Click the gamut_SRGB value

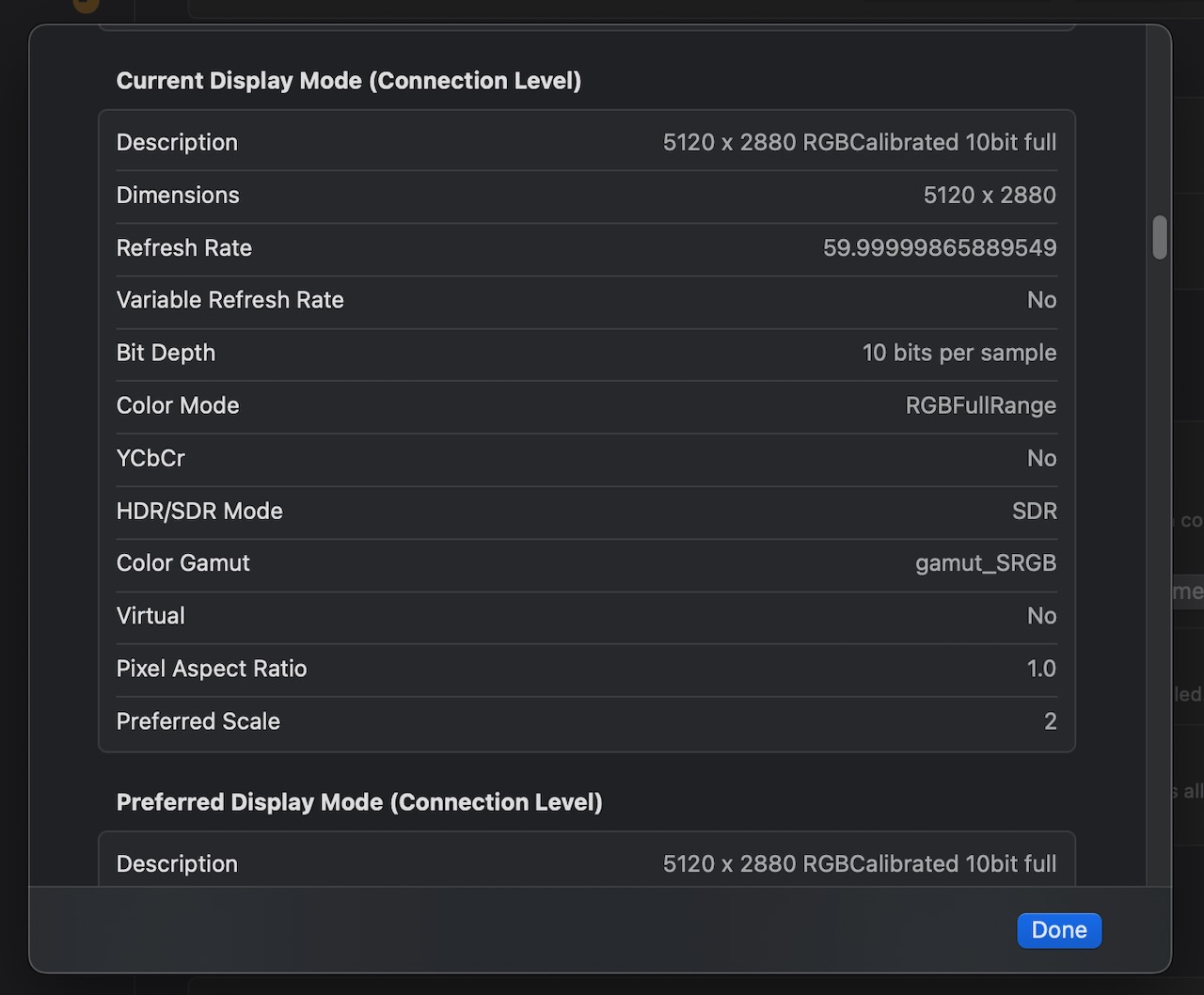point(985,563)
